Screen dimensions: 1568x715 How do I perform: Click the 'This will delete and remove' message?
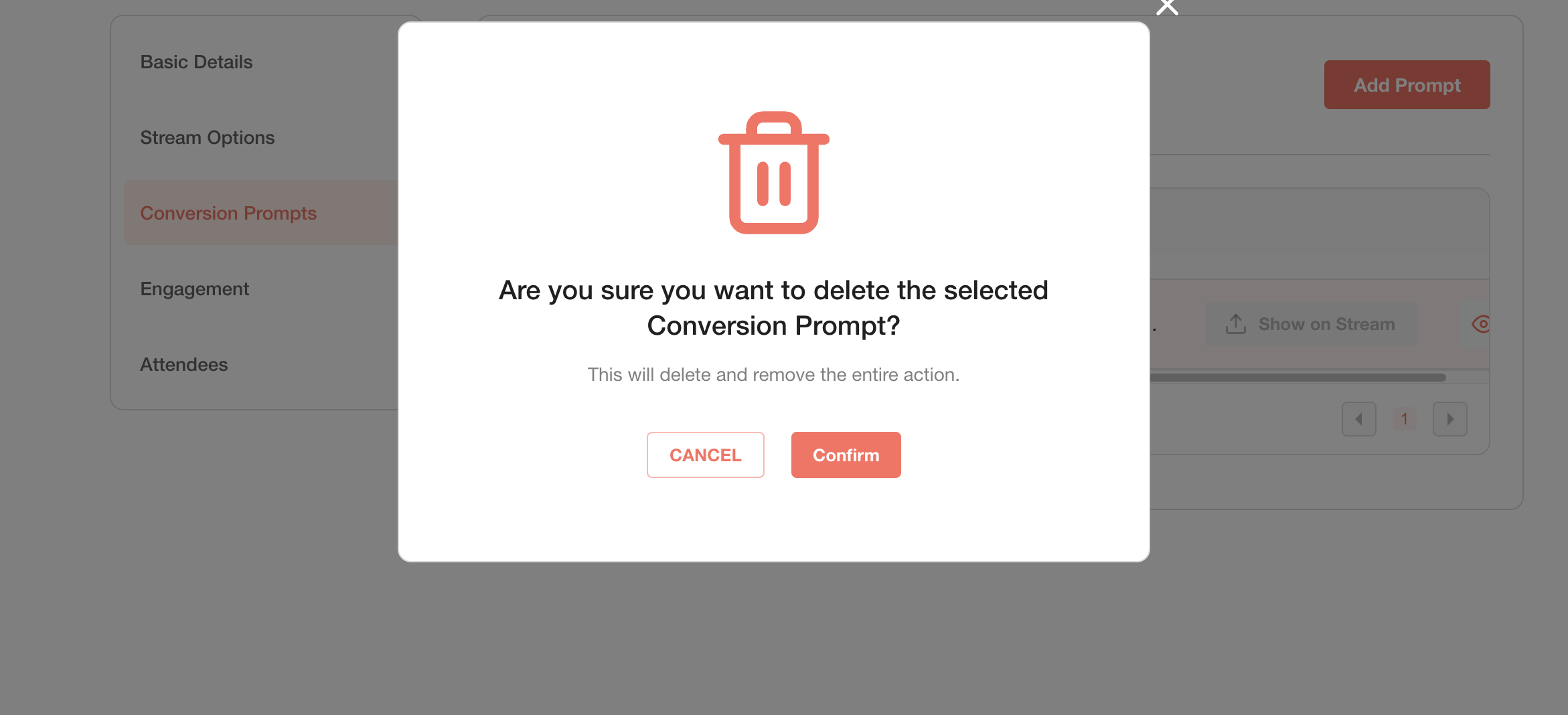coord(773,375)
